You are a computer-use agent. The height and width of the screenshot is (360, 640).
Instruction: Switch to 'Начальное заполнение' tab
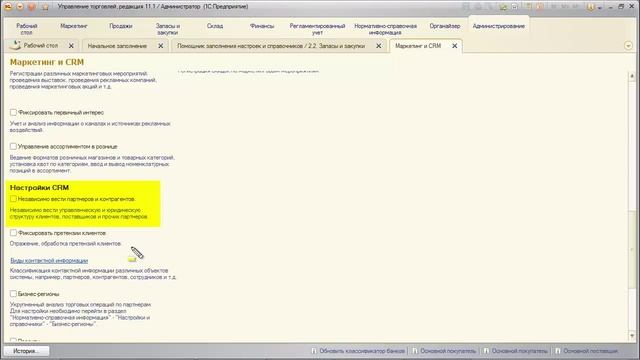[x=117, y=46]
